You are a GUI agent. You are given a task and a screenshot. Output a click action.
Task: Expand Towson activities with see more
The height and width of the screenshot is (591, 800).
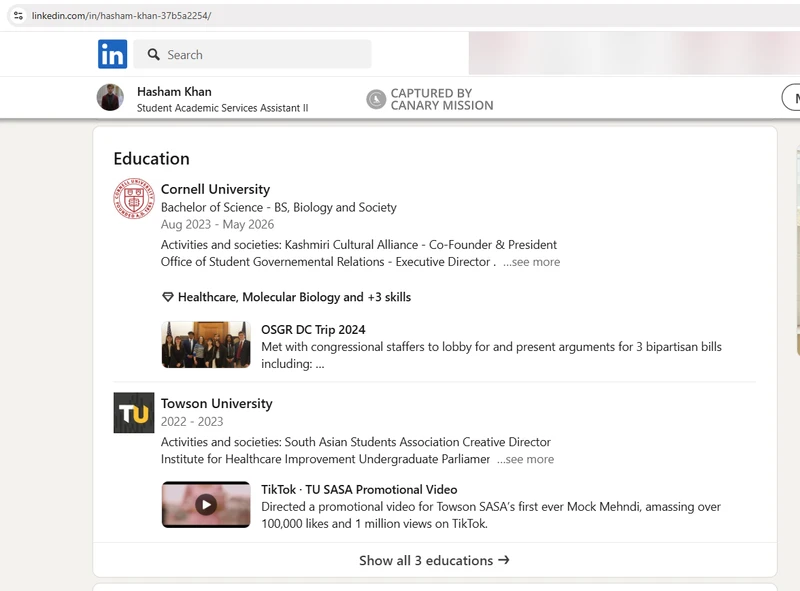pos(526,459)
